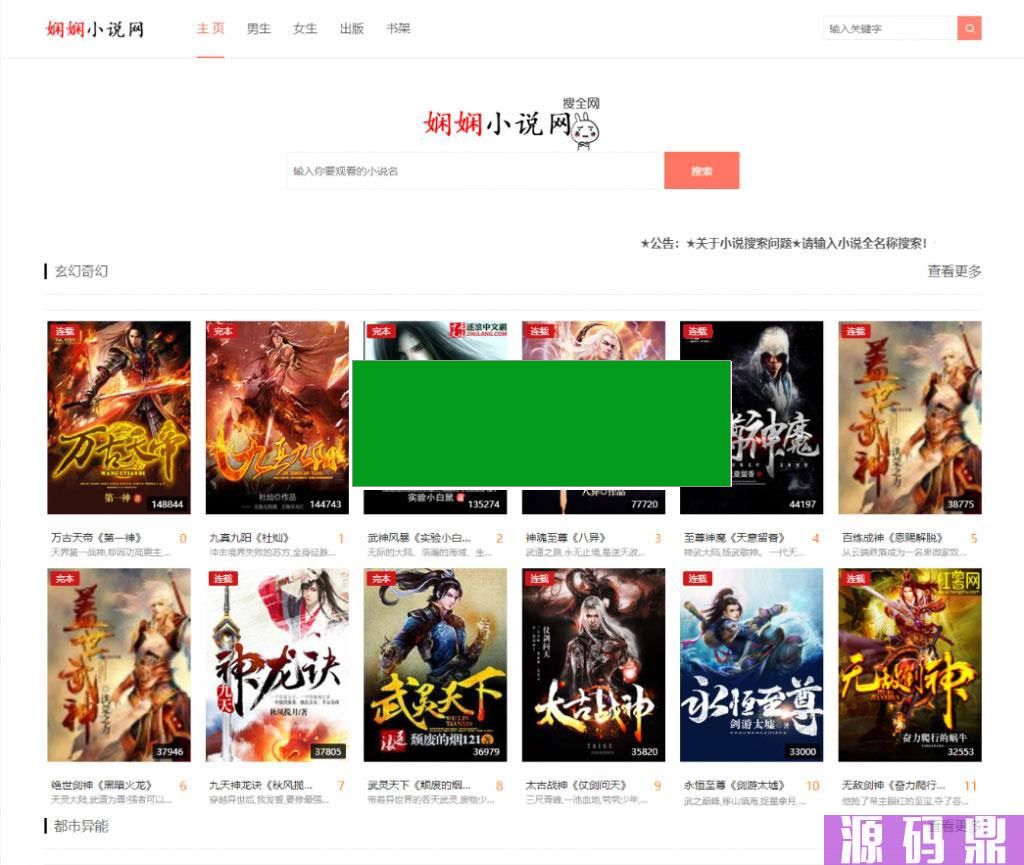Click the view count 148844

pos(167,504)
